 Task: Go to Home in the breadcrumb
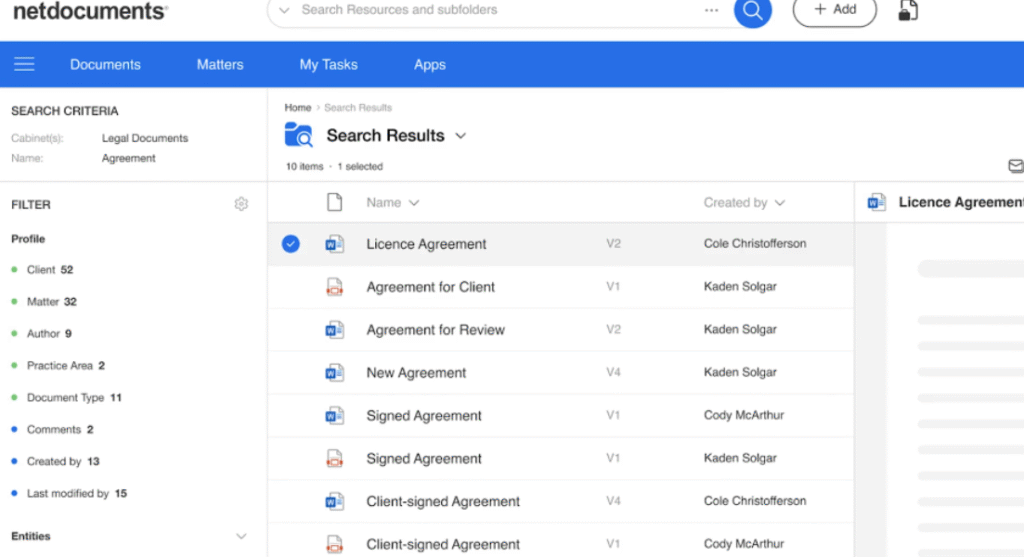[297, 107]
